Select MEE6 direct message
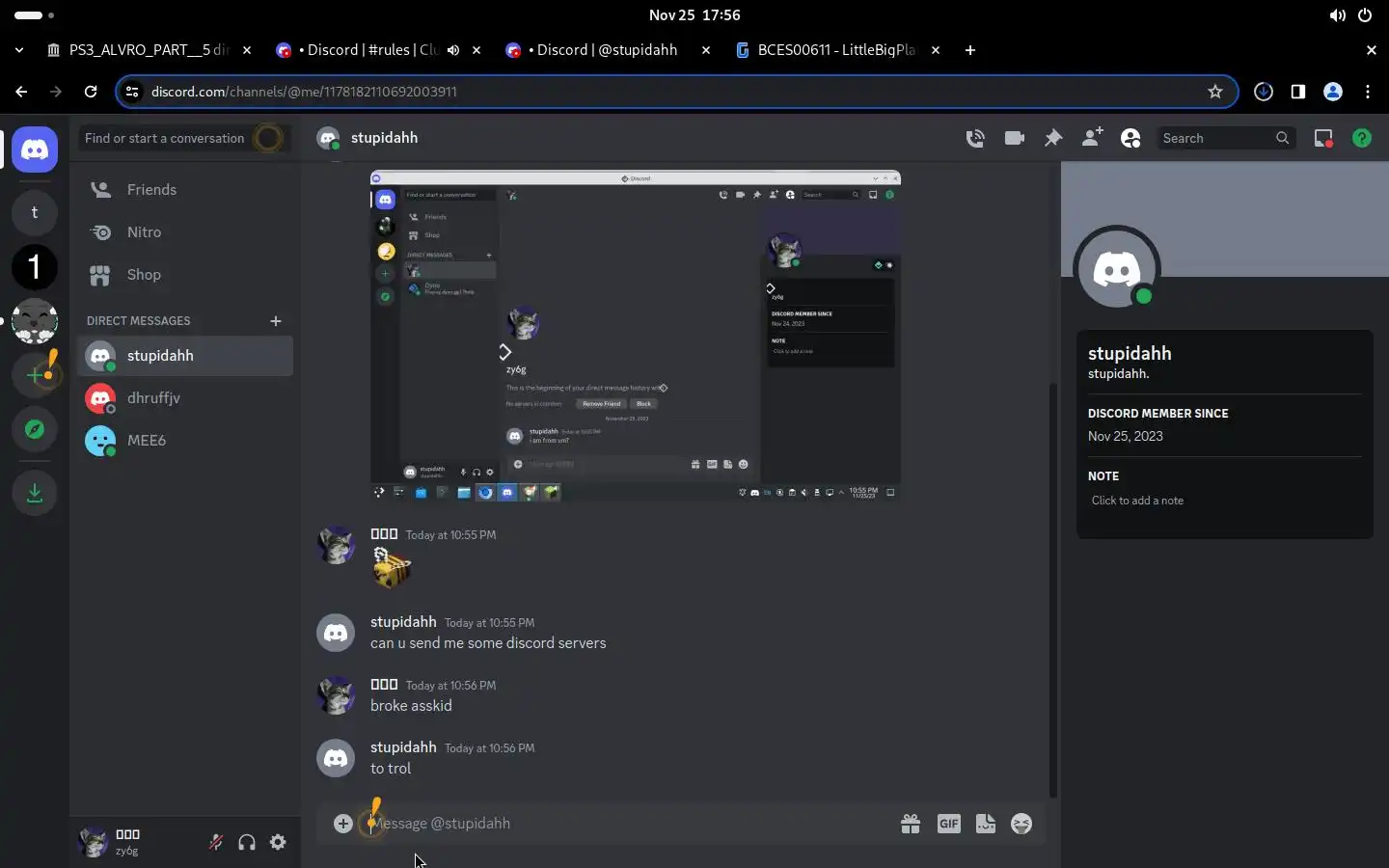 pyautogui.click(x=185, y=441)
